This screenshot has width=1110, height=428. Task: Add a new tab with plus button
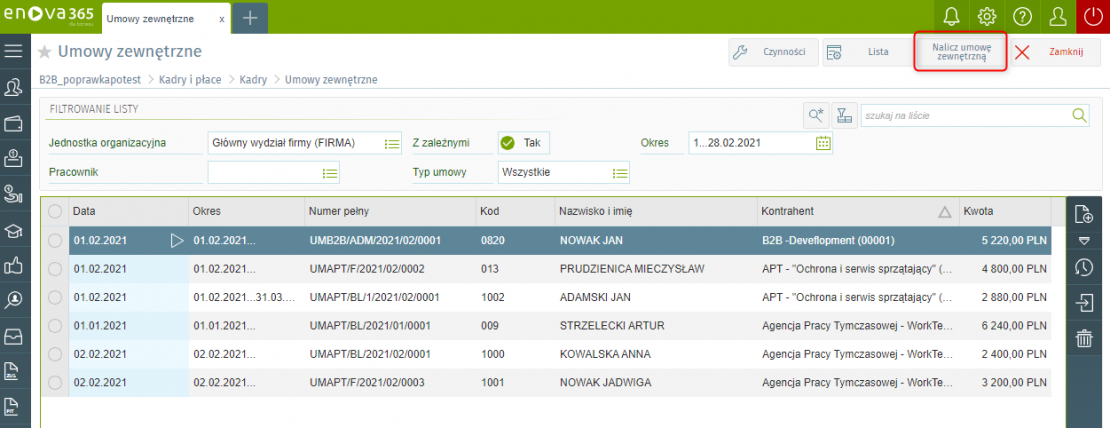click(250, 18)
